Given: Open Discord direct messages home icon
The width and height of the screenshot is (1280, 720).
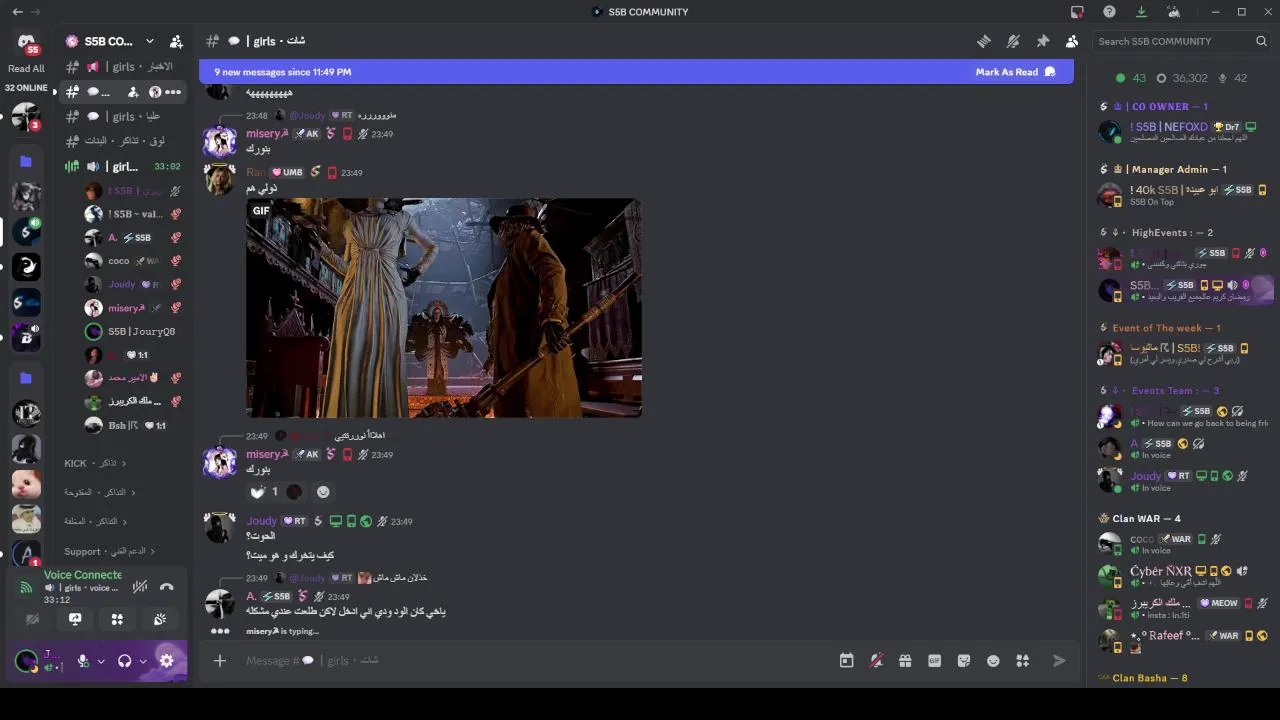Looking at the screenshot, I should coord(26,42).
